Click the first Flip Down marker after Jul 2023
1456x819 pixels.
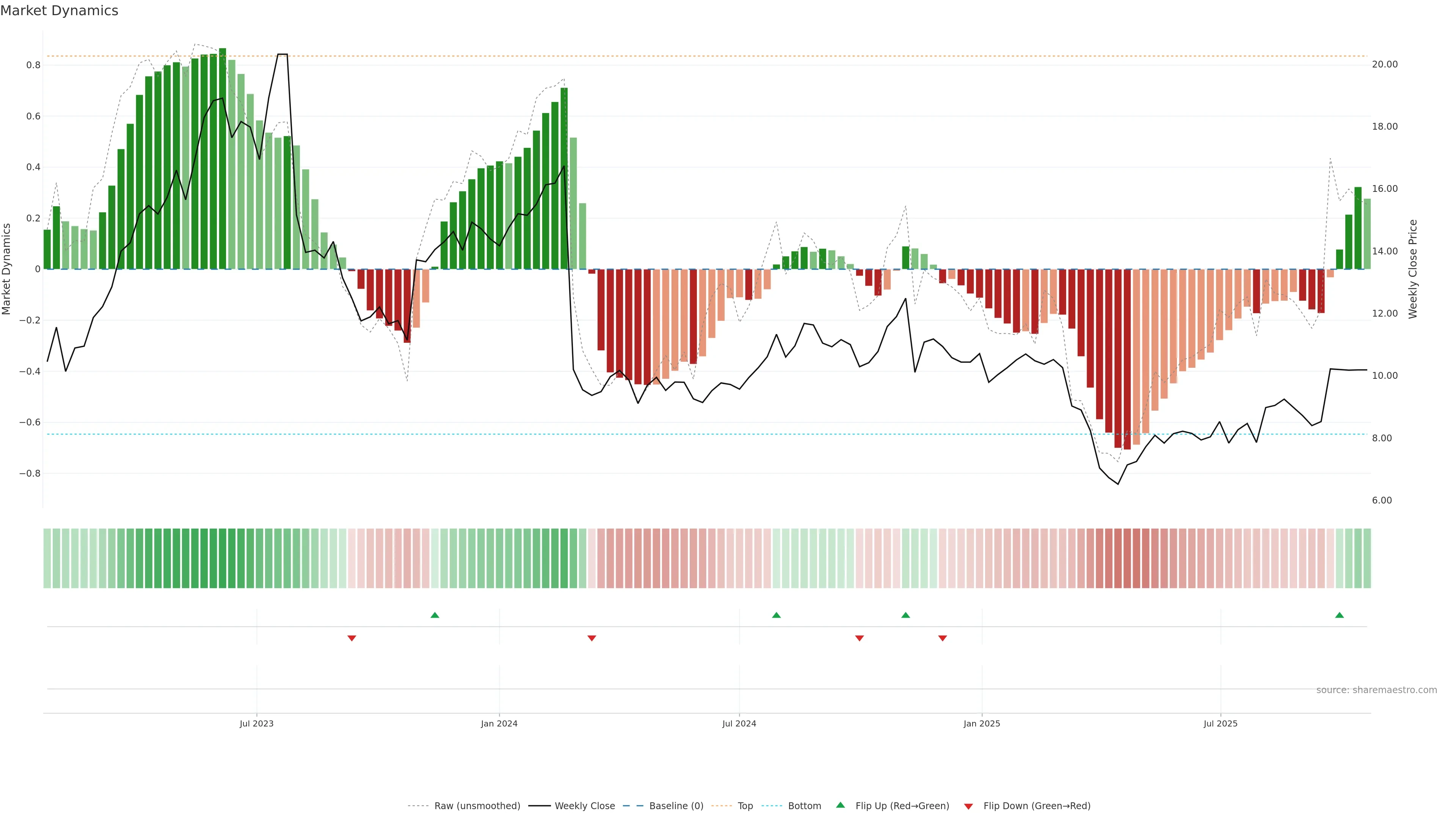(x=351, y=638)
